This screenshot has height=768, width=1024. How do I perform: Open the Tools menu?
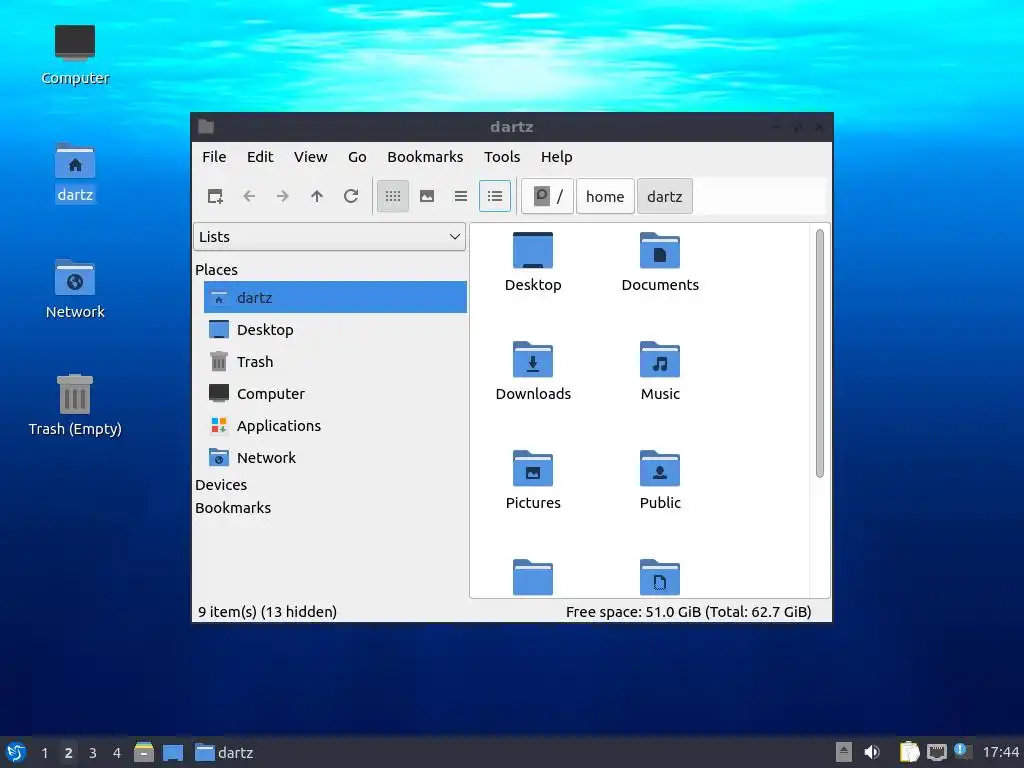click(x=502, y=157)
